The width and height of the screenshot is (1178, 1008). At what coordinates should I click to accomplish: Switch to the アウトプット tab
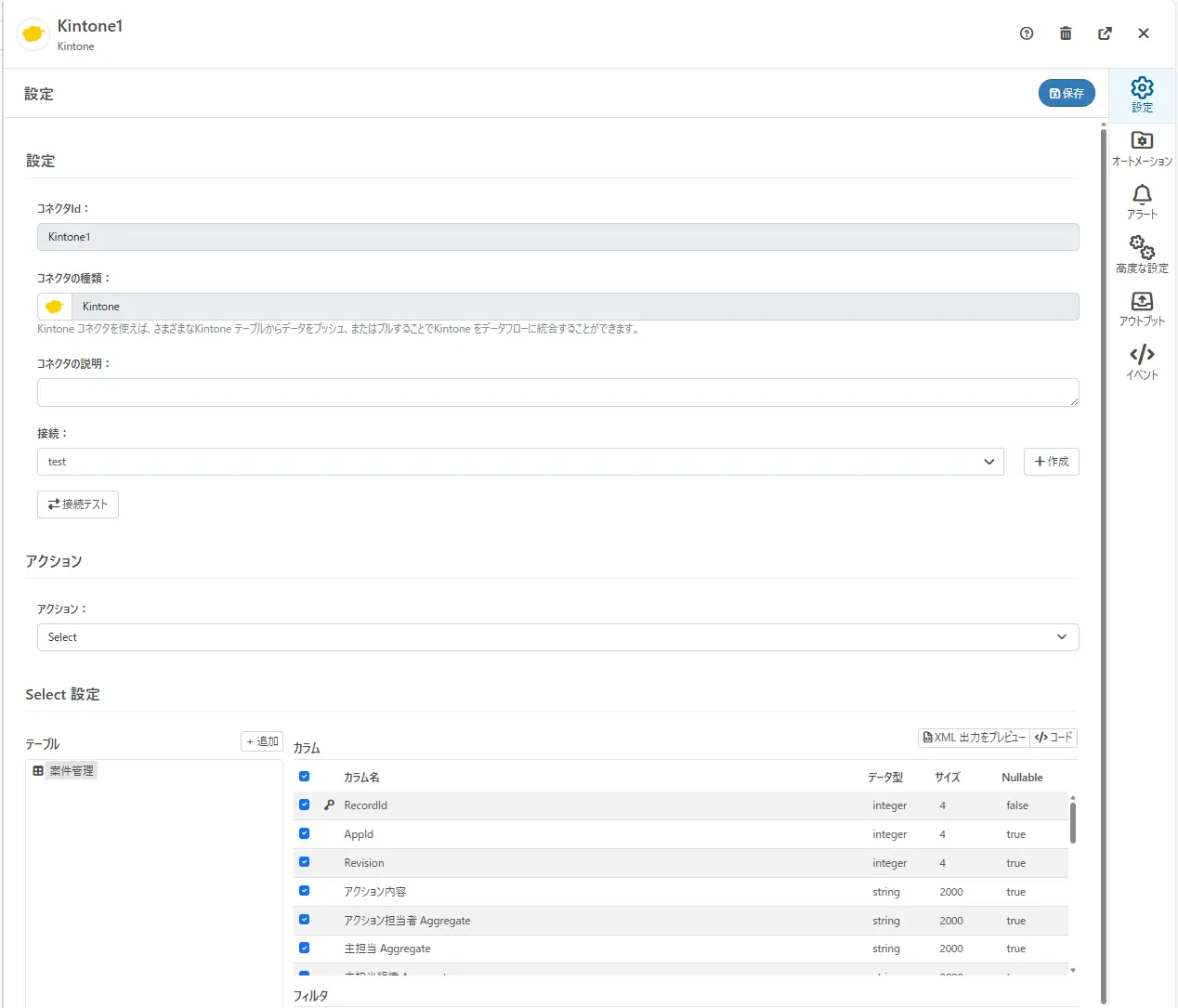(x=1142, y=308)
